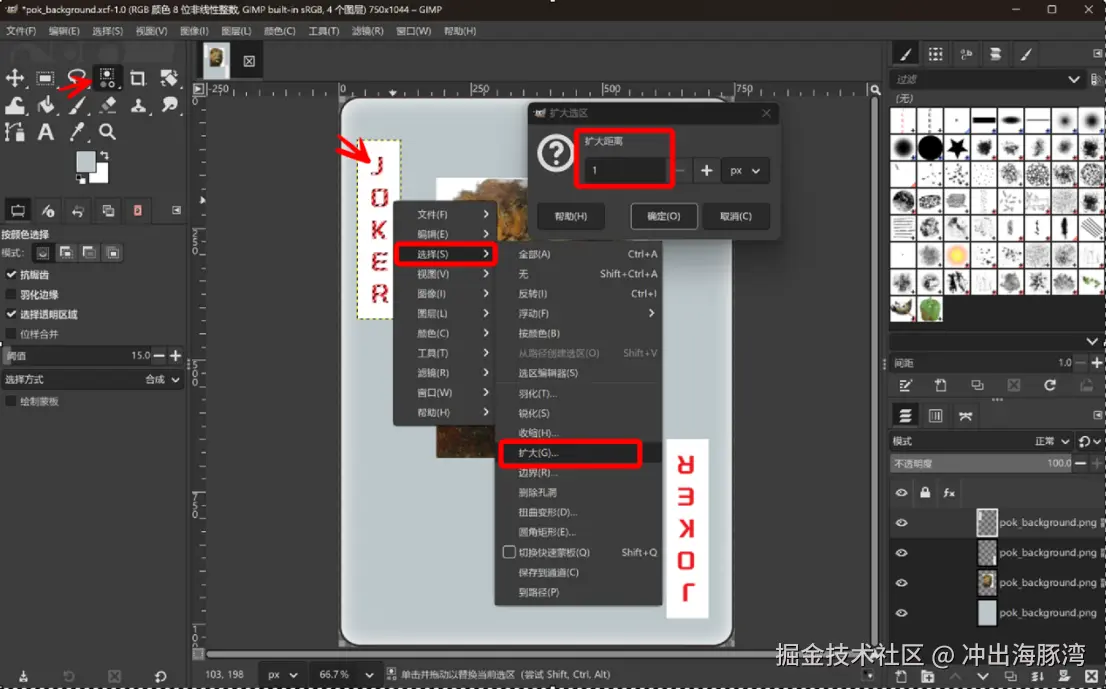Screen dimensions: 1107x690
Task: Toggle the 选择透明区域 checkbox
Action: coord(11,314)
